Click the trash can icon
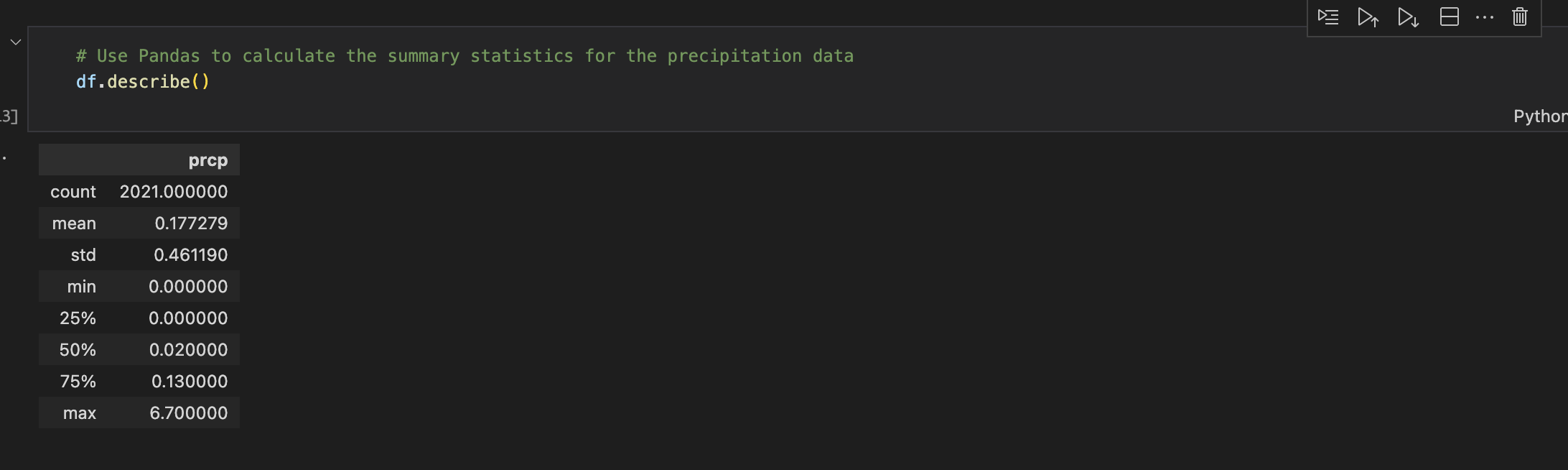Screen dimensions: 1568x470 click(1519, 17)
